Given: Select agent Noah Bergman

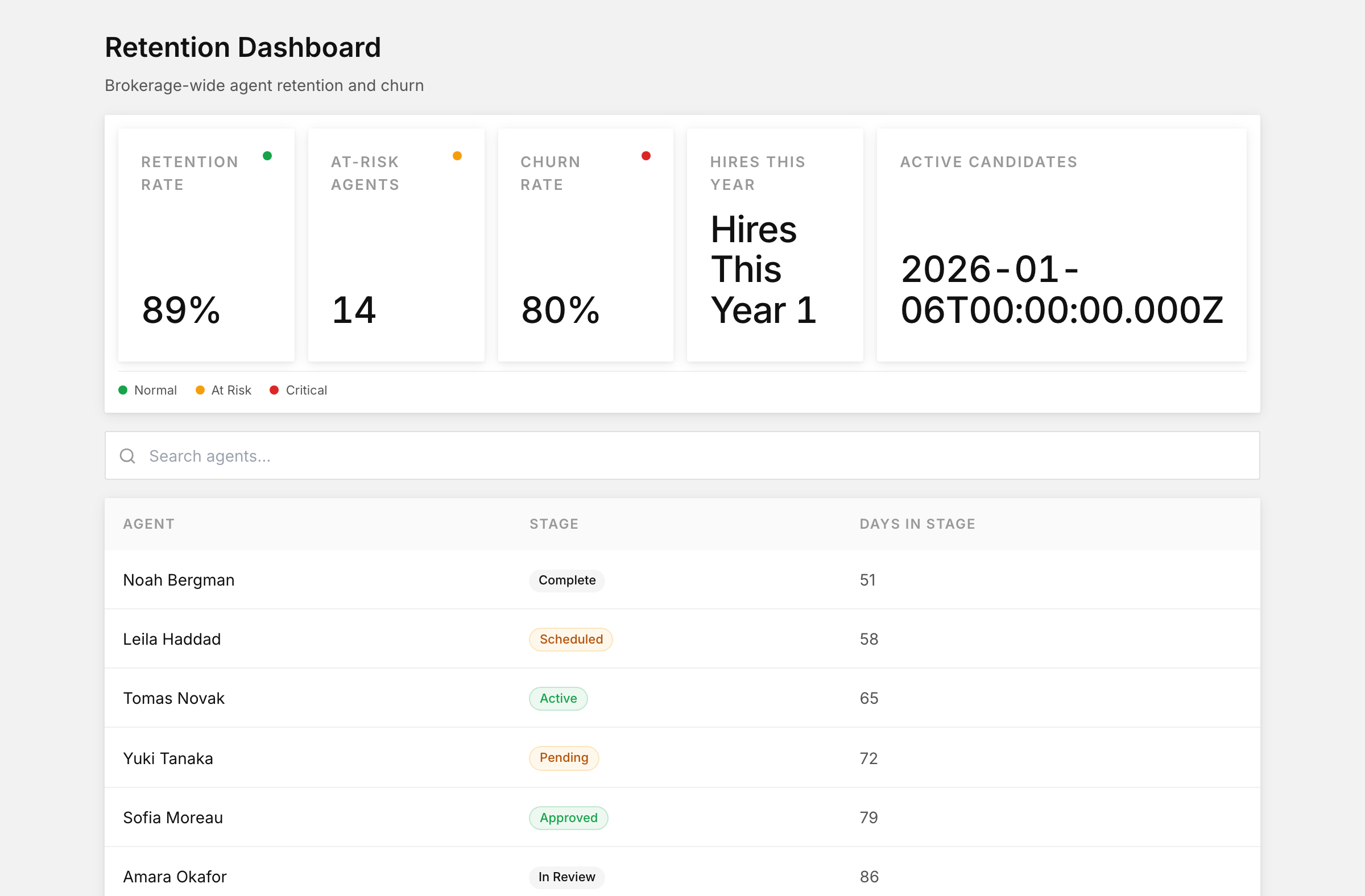Looking at the screenshot, I should [179, 580].
